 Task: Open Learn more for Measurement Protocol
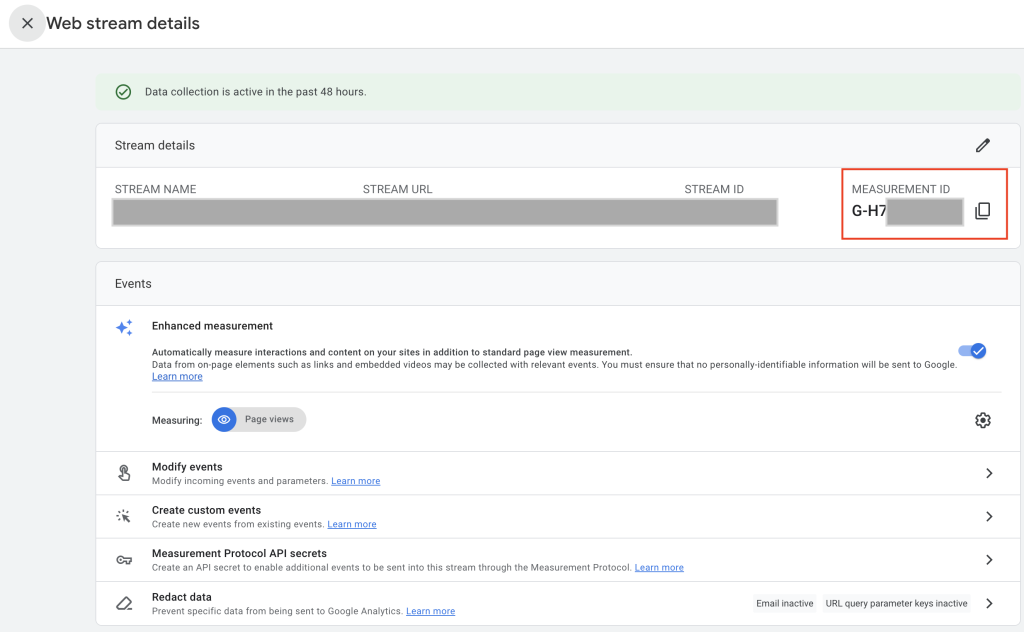[659, 568]
